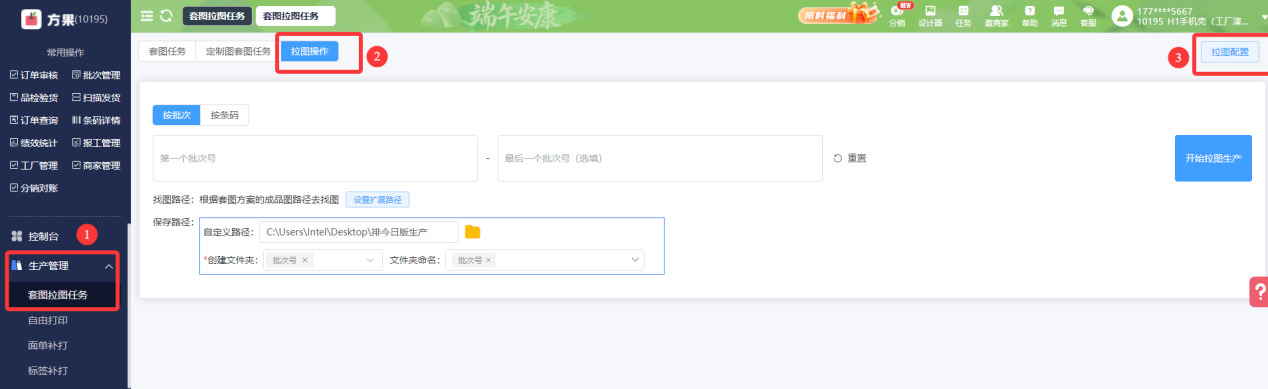This screenshot has height=389, width=1268.
Task: Focus the 第一个批次号 input field
Action: coord(314,158)
